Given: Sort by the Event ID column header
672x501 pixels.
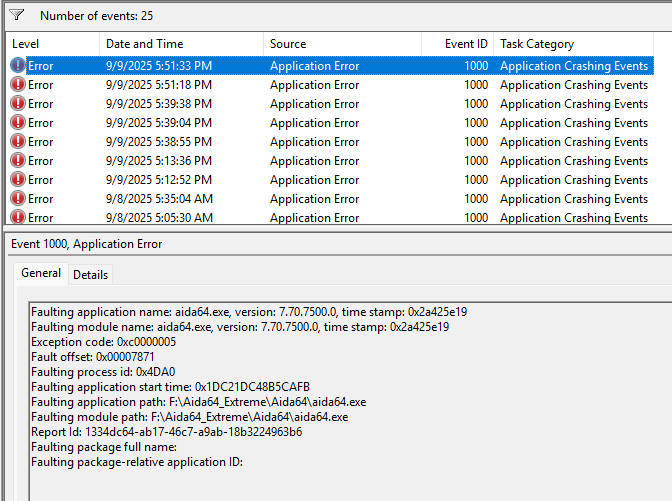Looking at the screenshot, I should click(457, 44).
